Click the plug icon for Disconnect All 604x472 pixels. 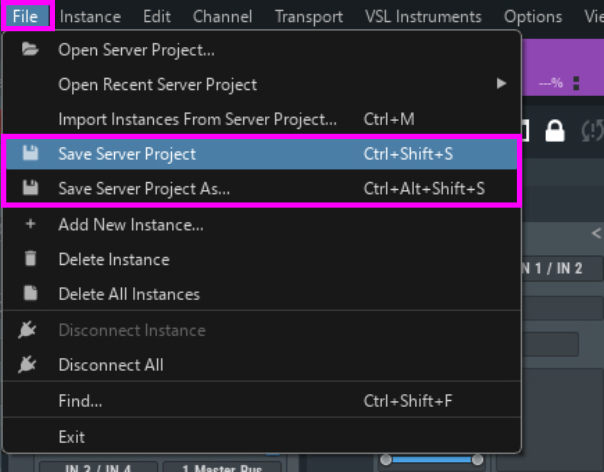tap(30, 365)
